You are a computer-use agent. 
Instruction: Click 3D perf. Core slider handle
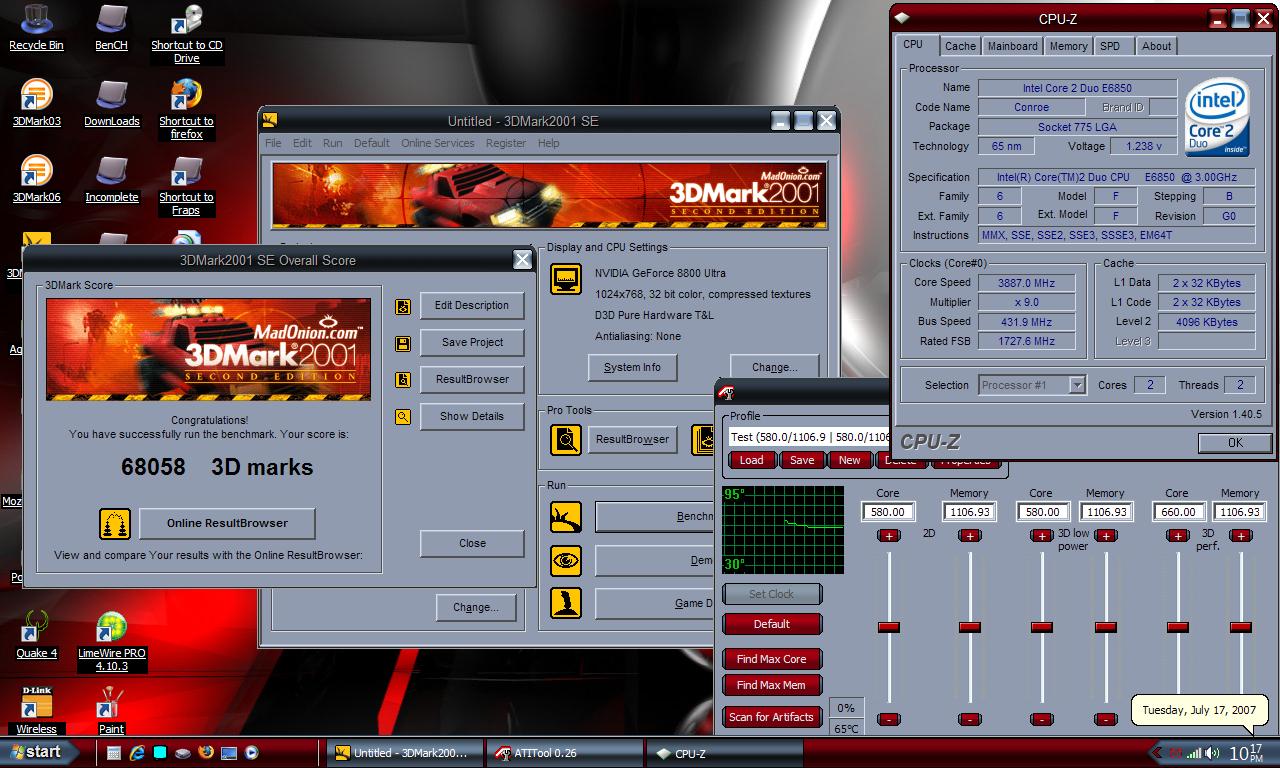click(1177, 627)
